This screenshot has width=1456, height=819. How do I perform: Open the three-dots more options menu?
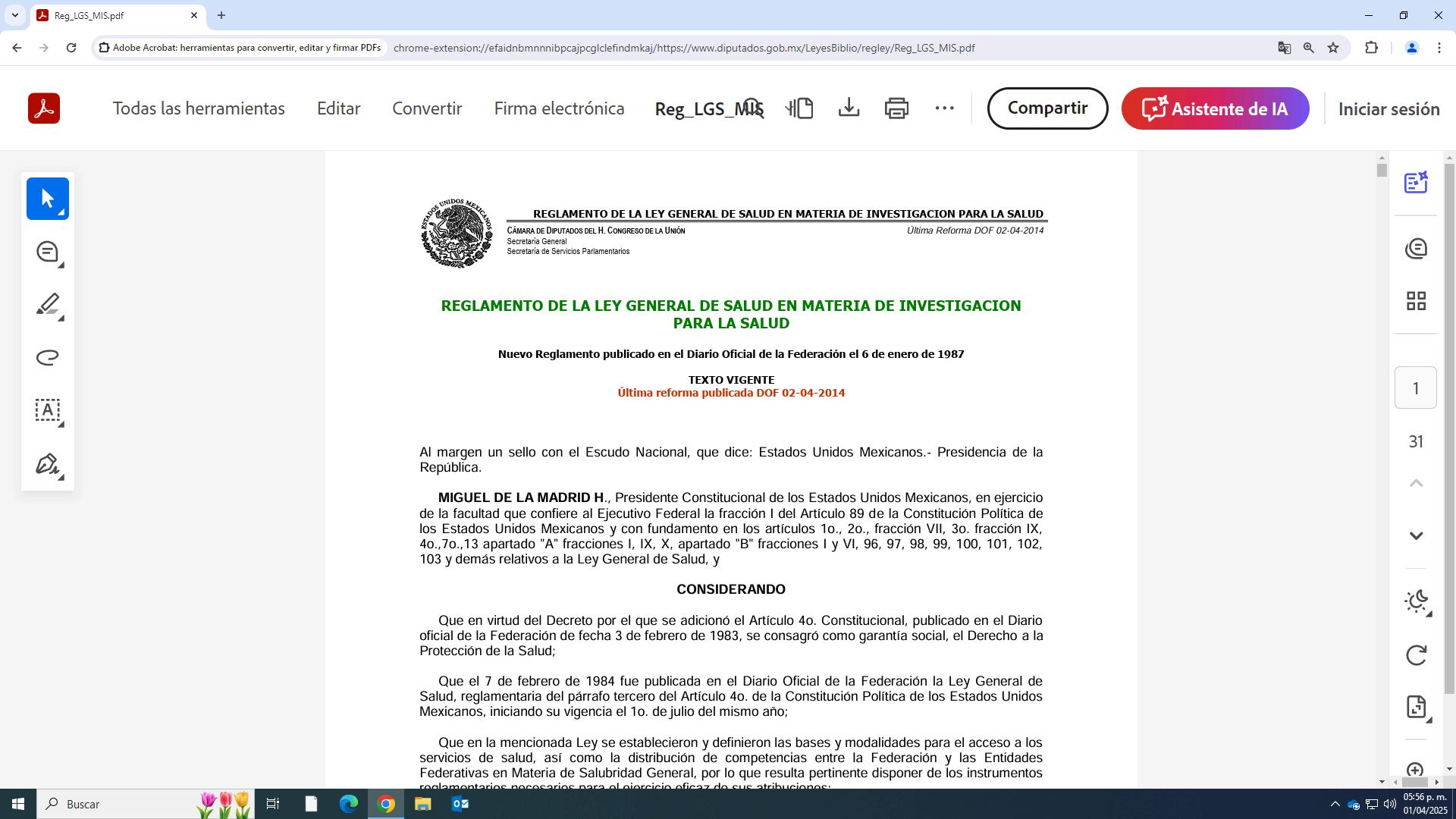(944, 108)
